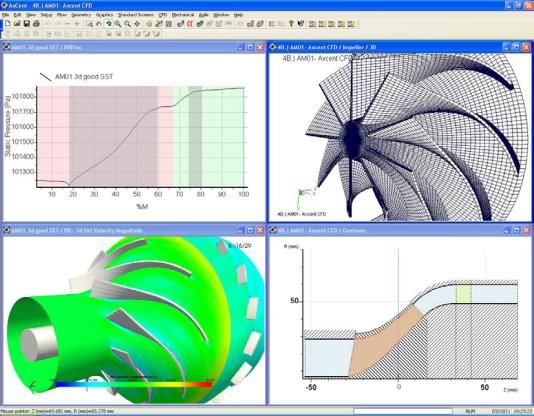This screenshot has width=534, height=416.
Task: Click the Save disk toolbar icon
Action: pyautogui.click(x=27, y=24)
